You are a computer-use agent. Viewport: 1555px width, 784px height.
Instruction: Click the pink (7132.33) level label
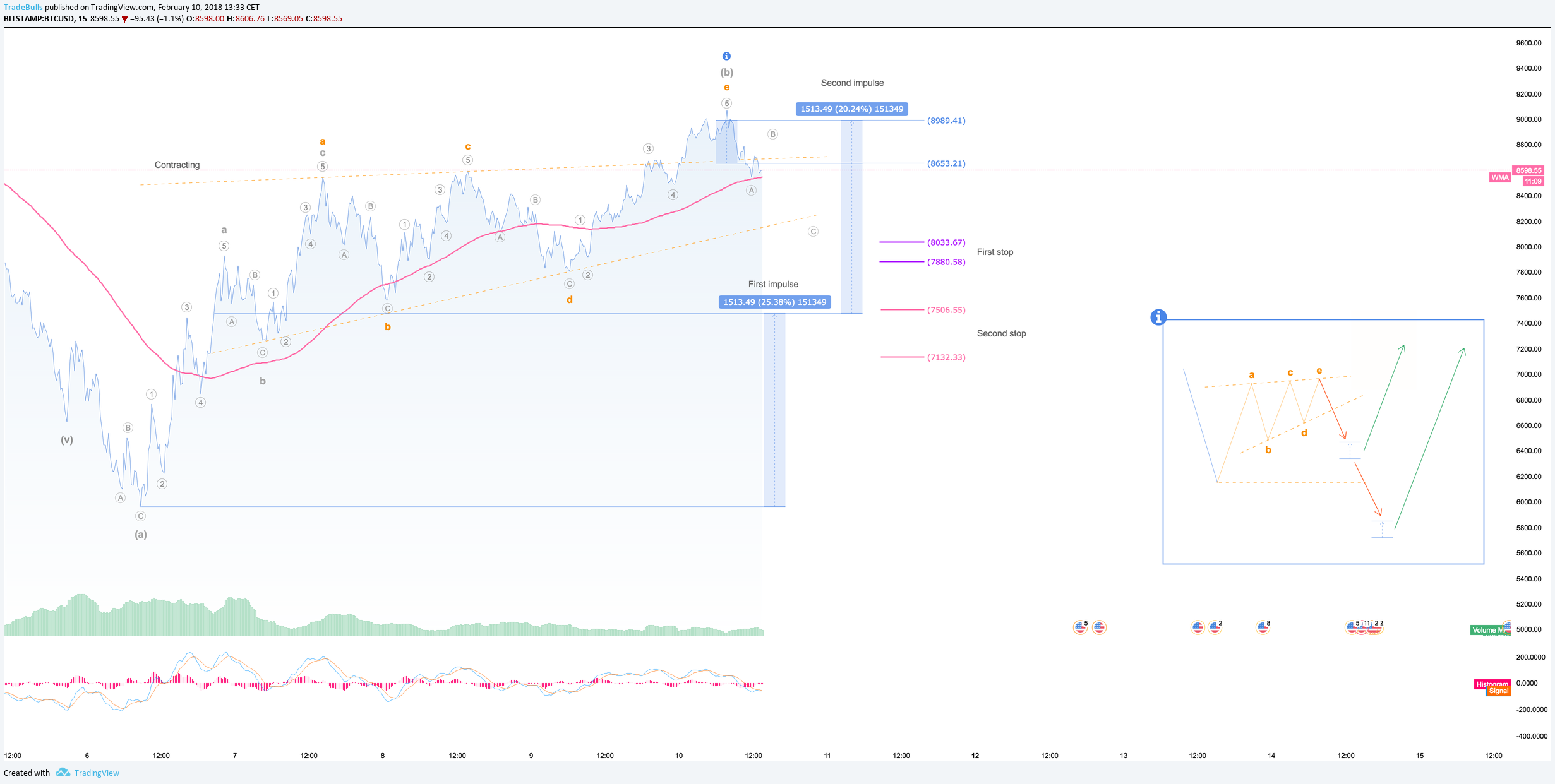(x=946, y=357)
